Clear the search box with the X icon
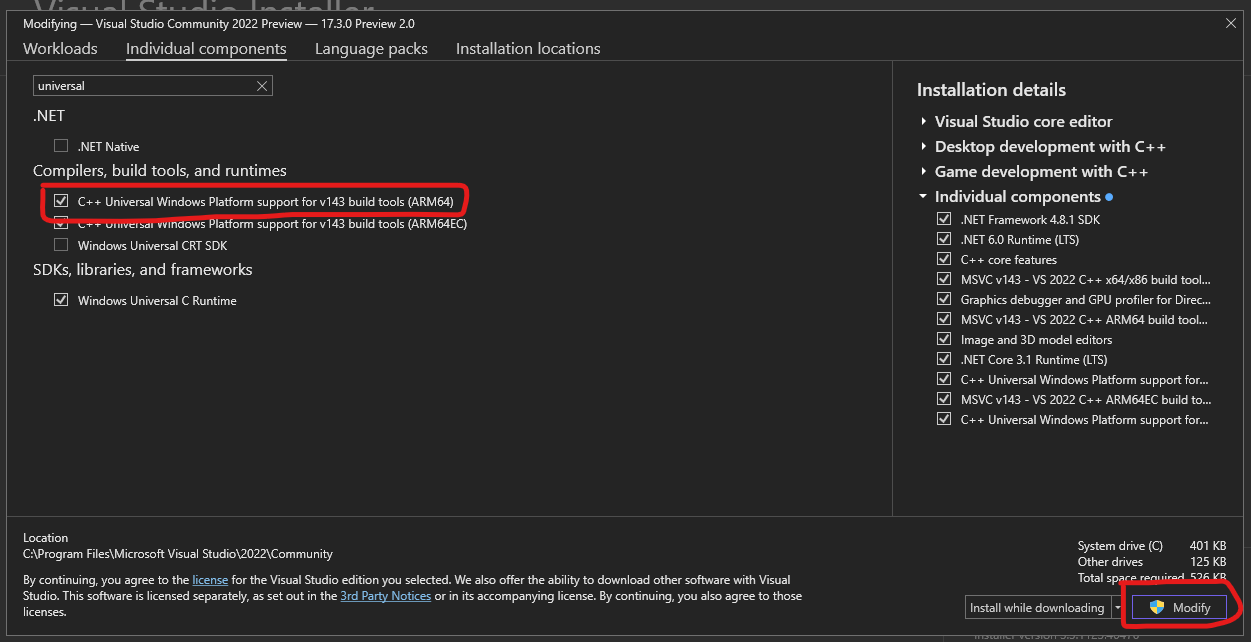This screenshot has width=1251, height=642. pyautogui.click(x=262, y=86)
